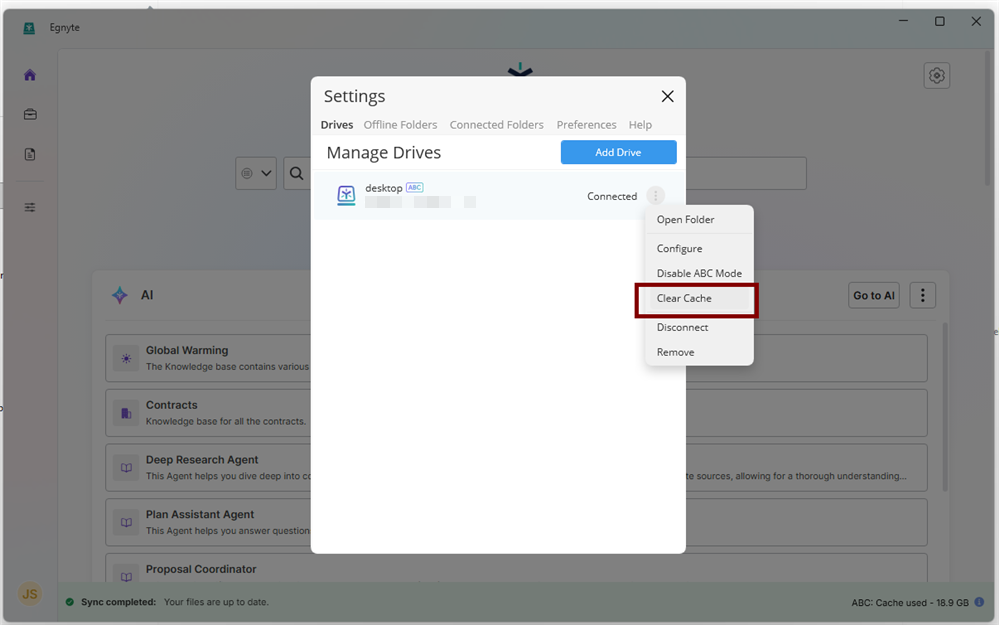The width and height of the screenshot is (999, 625).
Task: Open the Contracts knowledge base card
Action: pos(516,413)
